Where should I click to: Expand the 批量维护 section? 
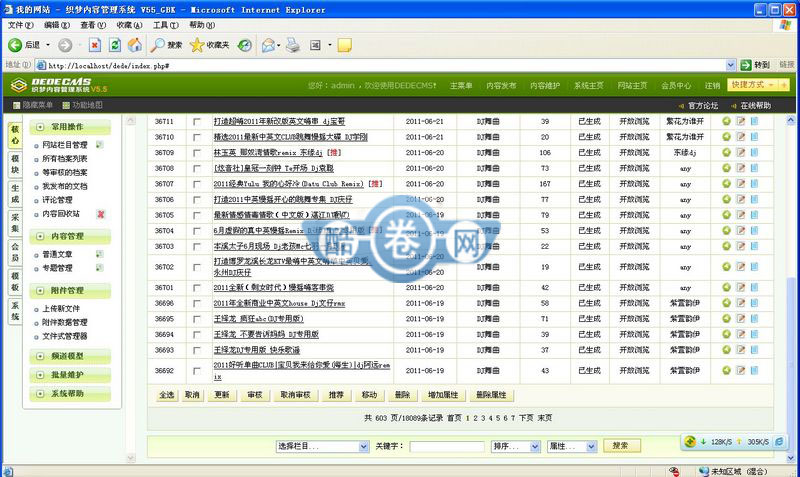pyautogui.click(x=40, y=375)
